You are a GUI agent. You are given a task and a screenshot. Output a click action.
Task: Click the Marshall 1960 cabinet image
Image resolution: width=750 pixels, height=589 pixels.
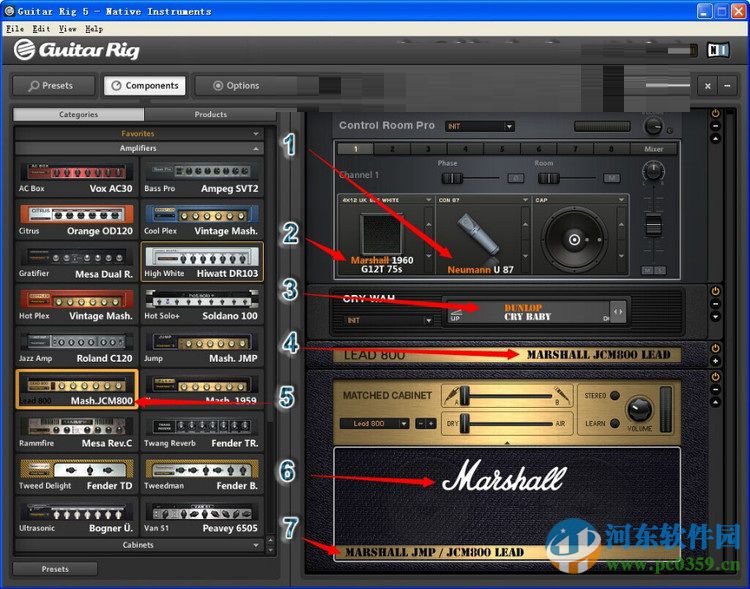pos(381,233)
